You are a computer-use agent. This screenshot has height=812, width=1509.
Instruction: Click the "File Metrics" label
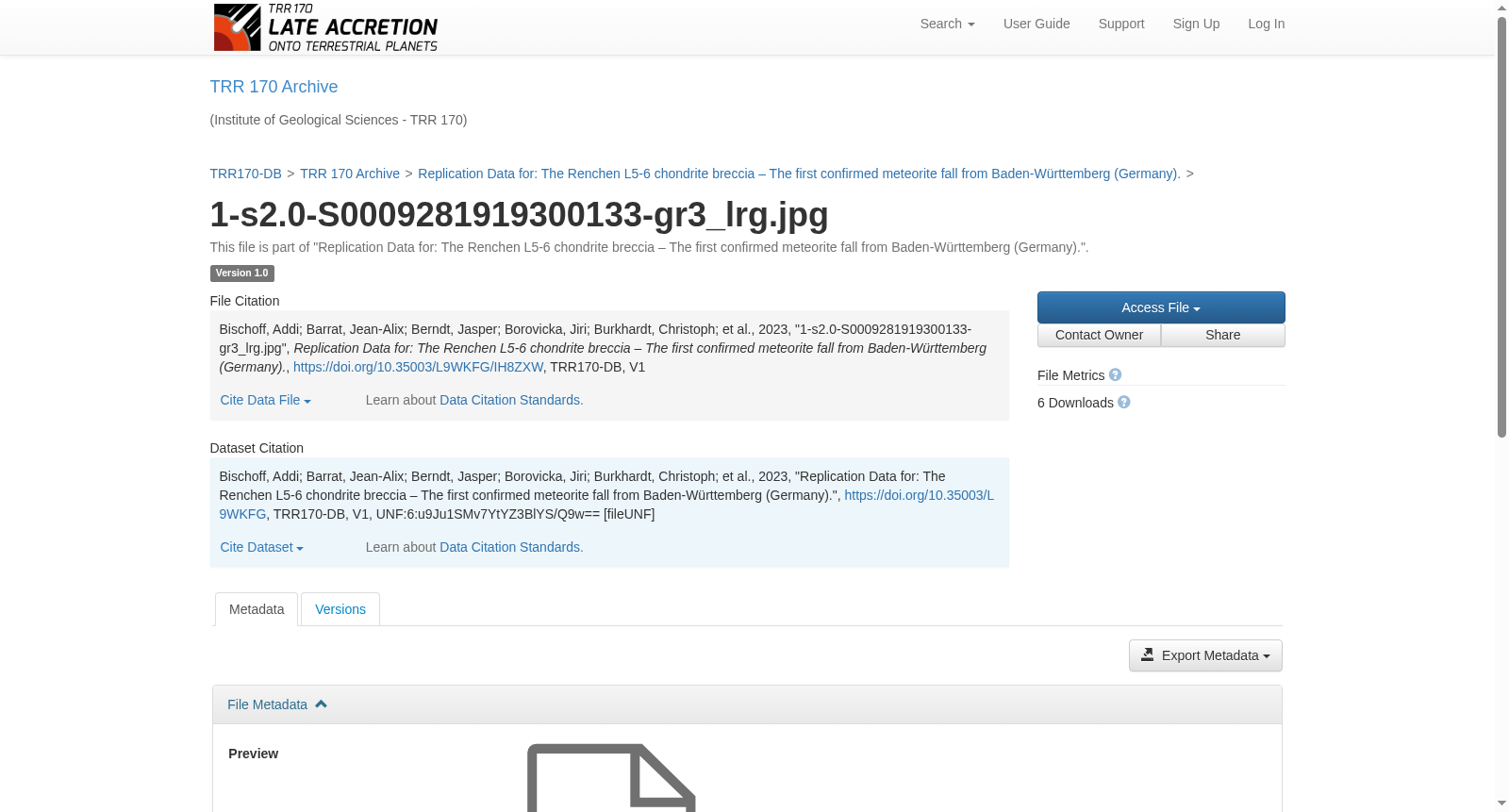click(x=1070, y=375)
